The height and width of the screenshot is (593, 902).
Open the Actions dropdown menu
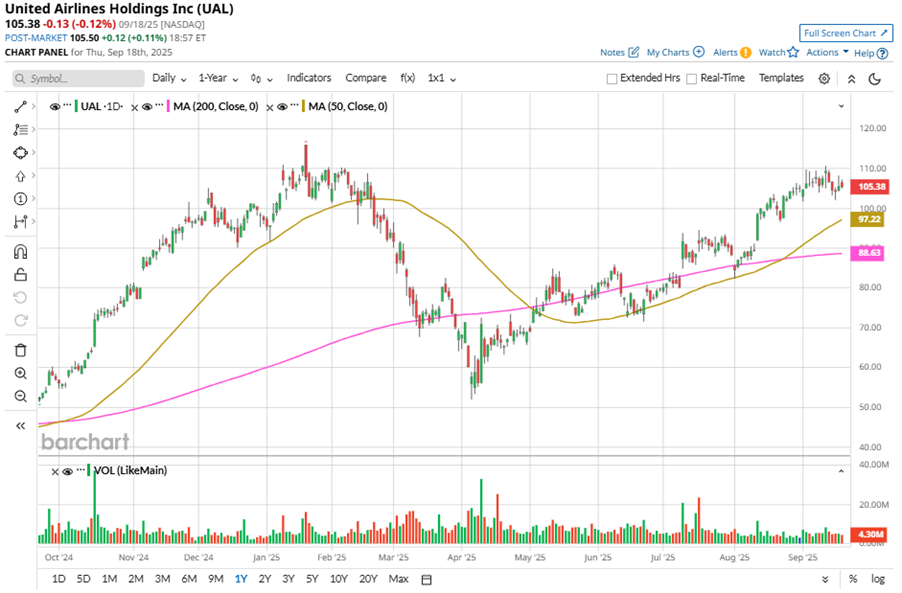(827, 52)
